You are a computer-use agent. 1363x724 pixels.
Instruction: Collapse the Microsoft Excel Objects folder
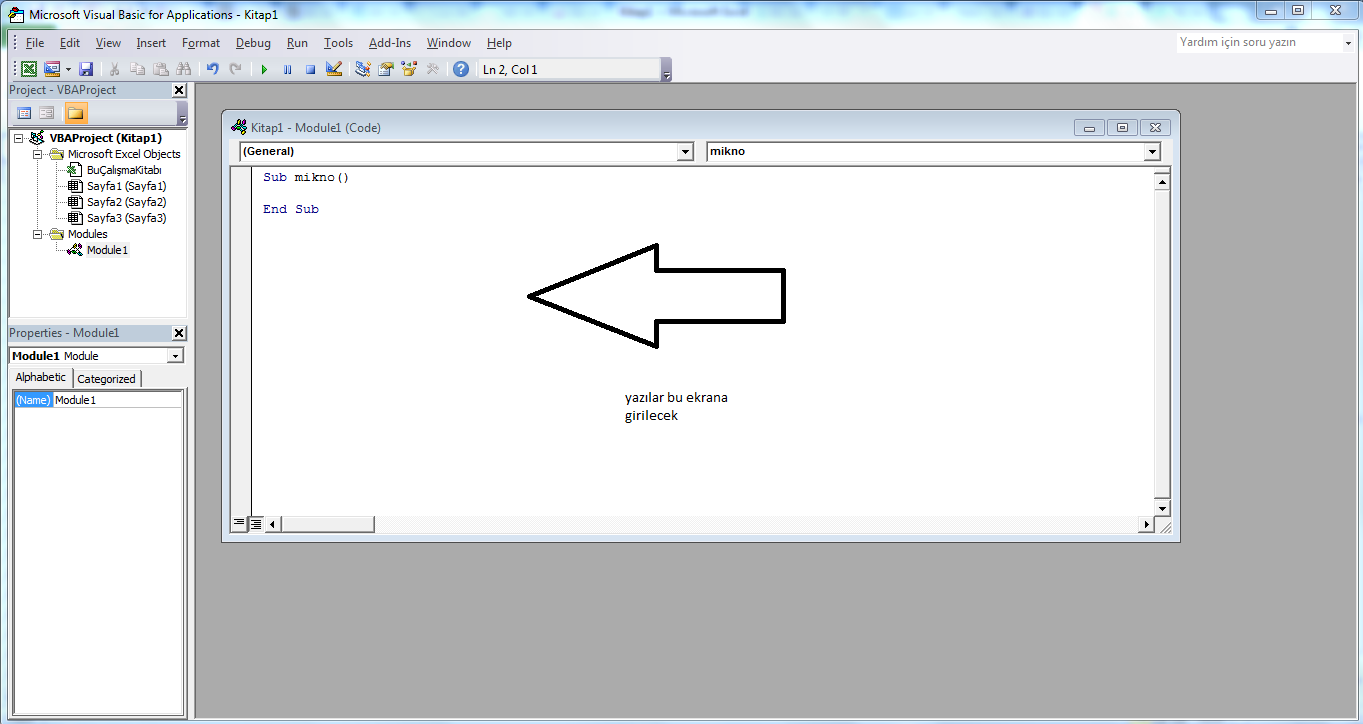coord(38,154)
